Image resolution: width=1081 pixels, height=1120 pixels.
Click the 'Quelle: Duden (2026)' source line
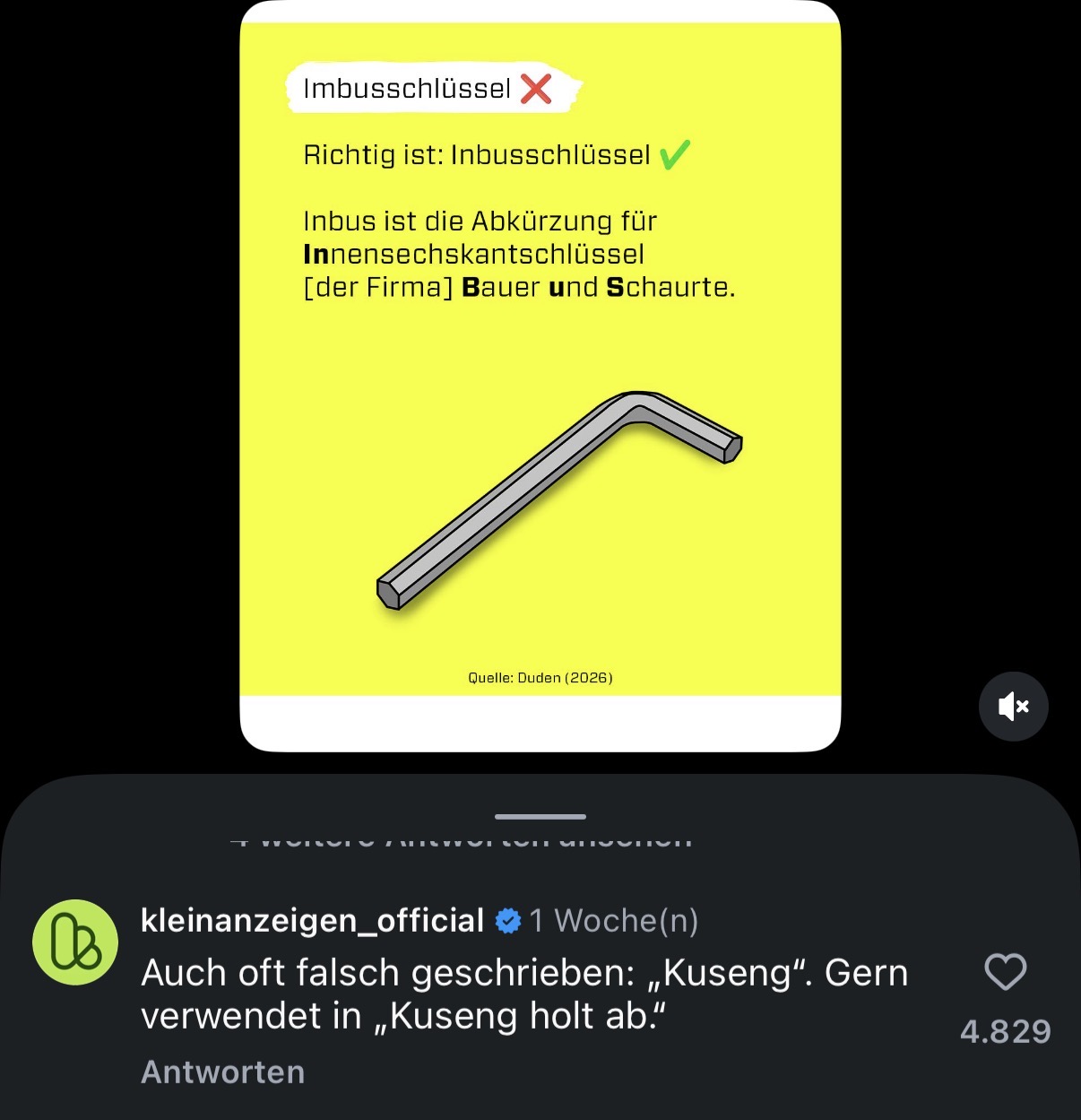[x=540, y=678]
